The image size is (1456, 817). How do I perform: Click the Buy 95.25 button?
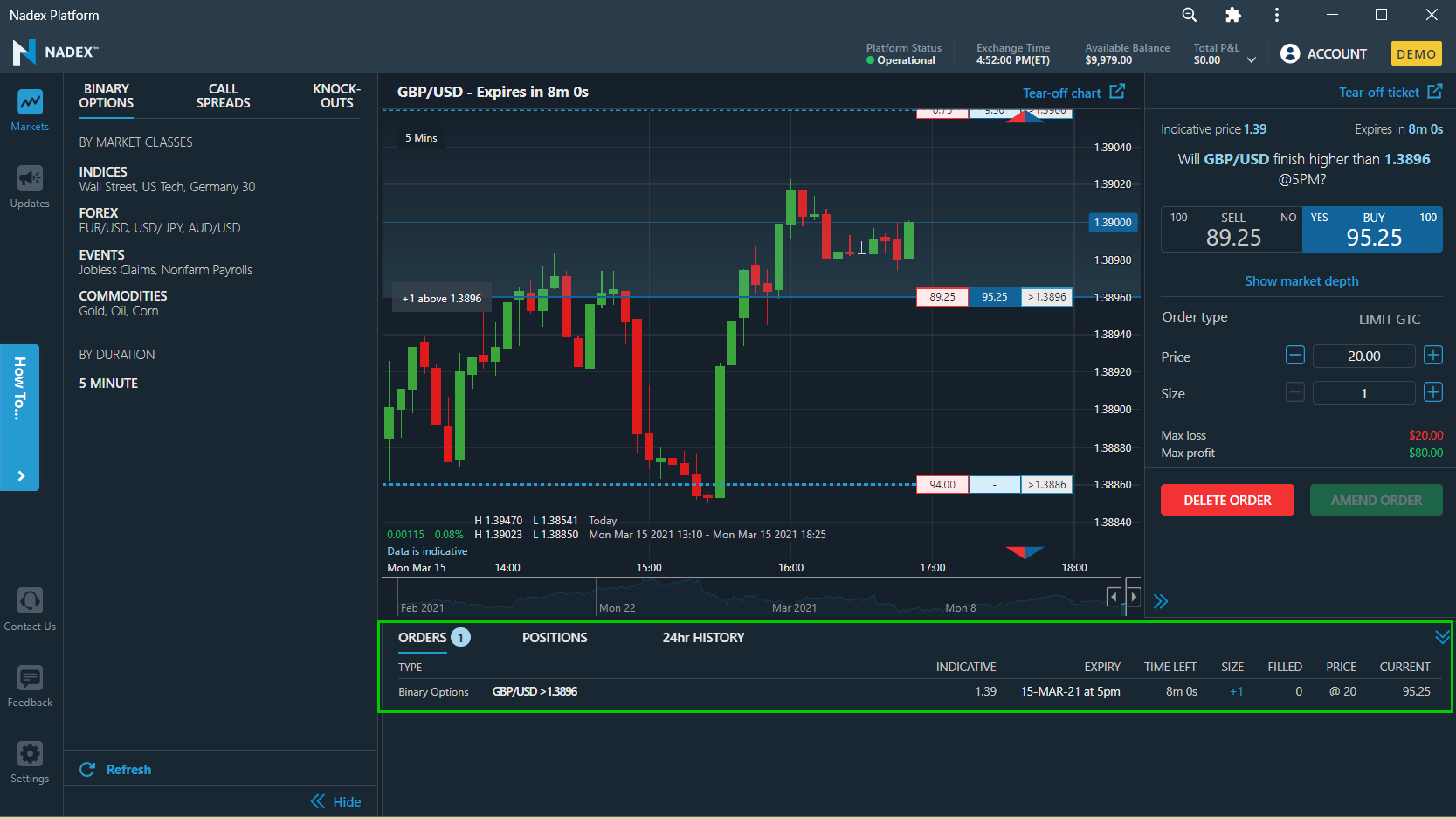(x=1372, y=229)
